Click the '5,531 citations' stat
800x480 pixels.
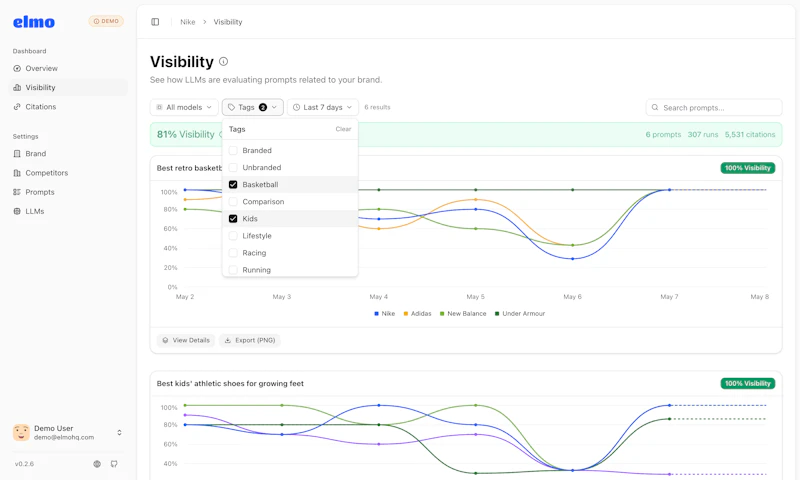click(750, 135)
